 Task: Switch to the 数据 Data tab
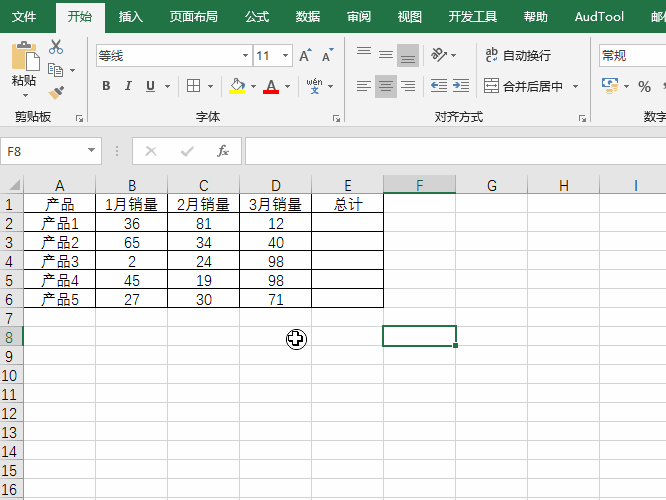(308, 17)
